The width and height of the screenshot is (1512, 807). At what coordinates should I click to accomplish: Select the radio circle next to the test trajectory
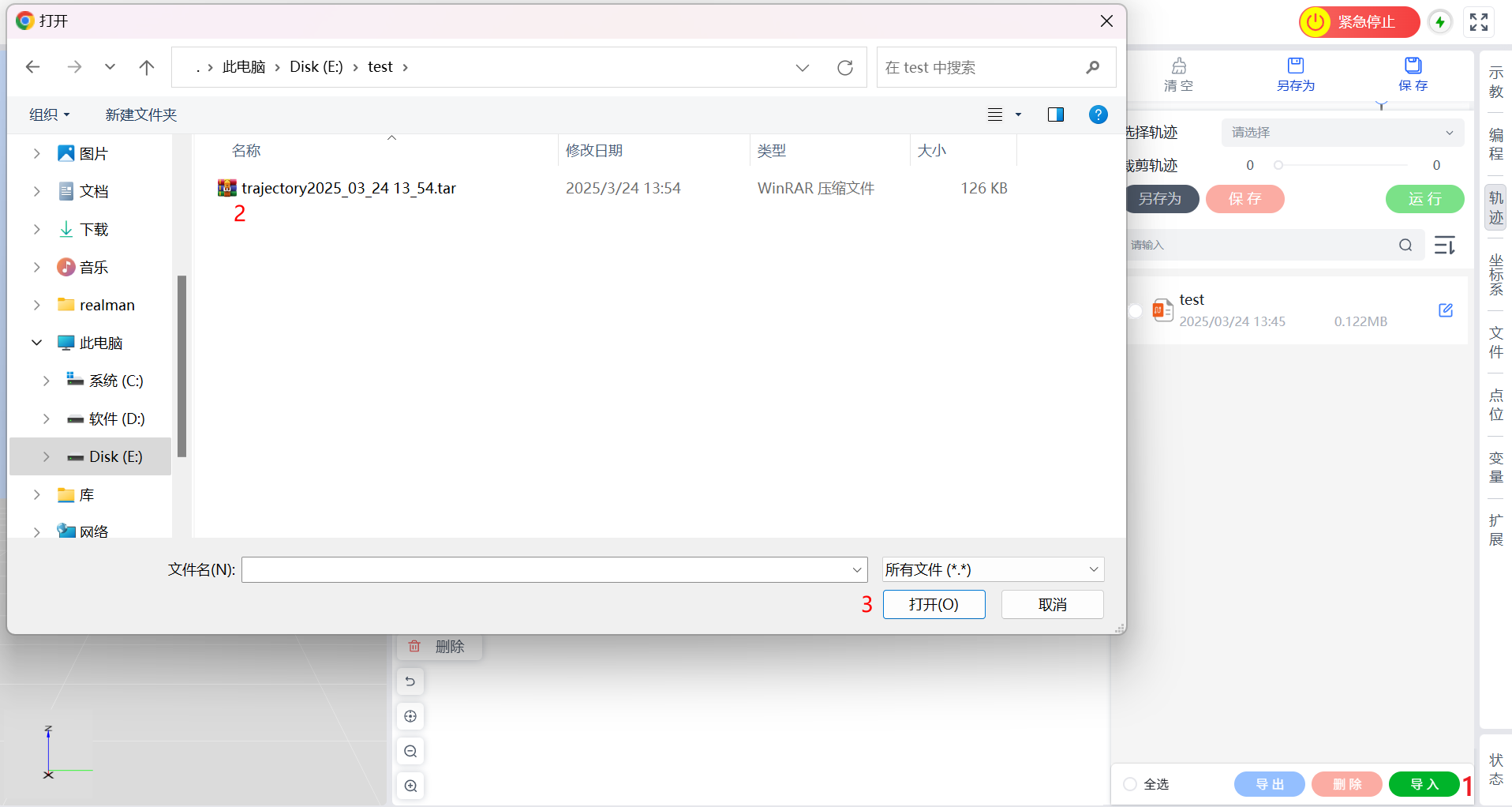(1135, 310)
